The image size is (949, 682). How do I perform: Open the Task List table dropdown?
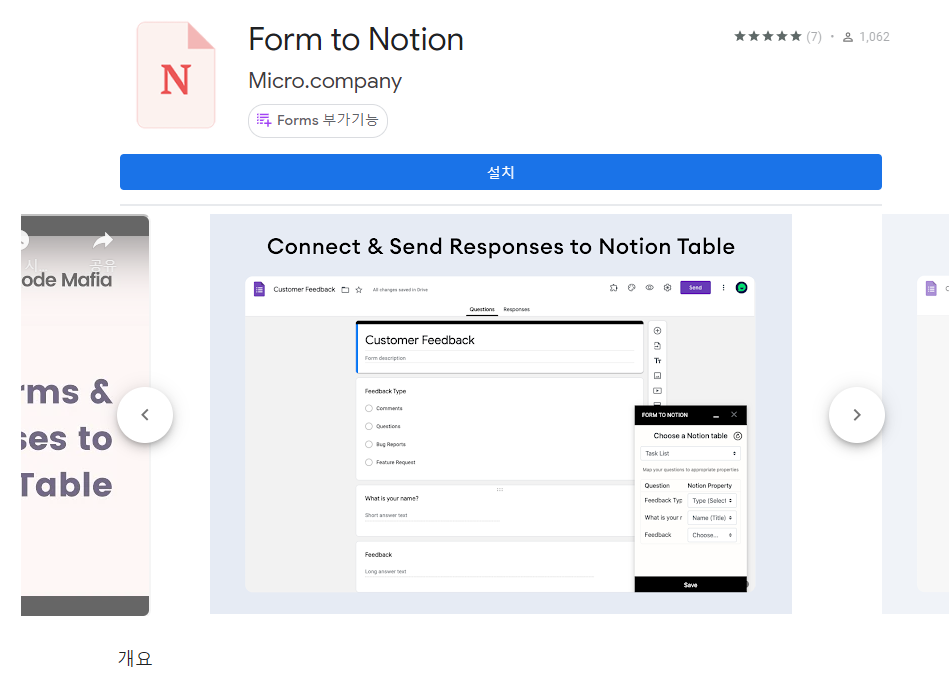(x=690, y=453)
